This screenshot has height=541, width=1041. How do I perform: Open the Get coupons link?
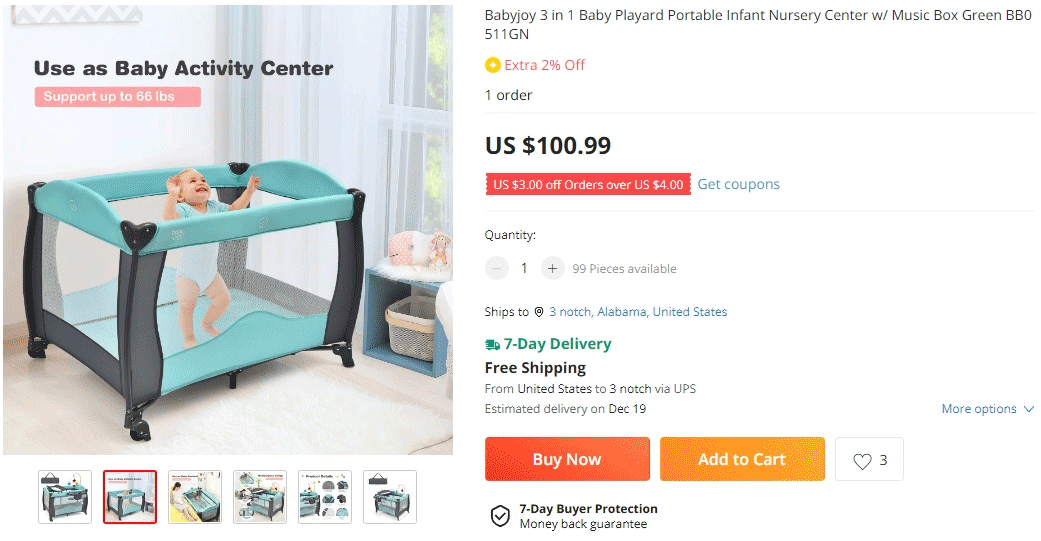(738, 184)
